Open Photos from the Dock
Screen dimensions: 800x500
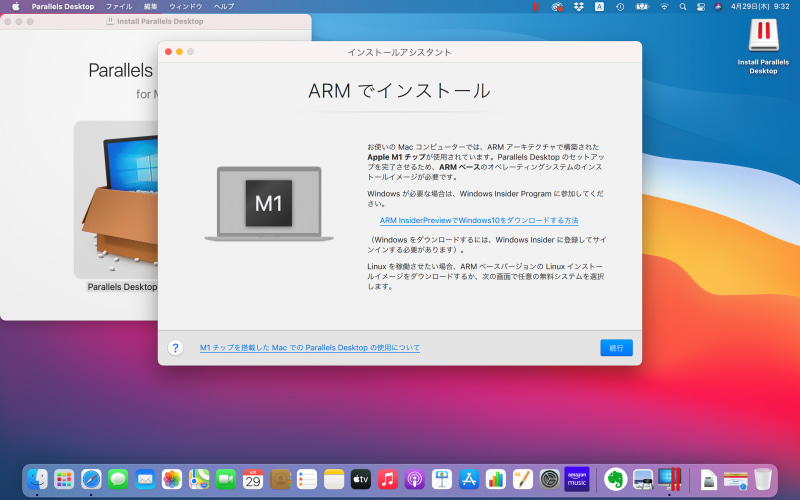point(172,479)
